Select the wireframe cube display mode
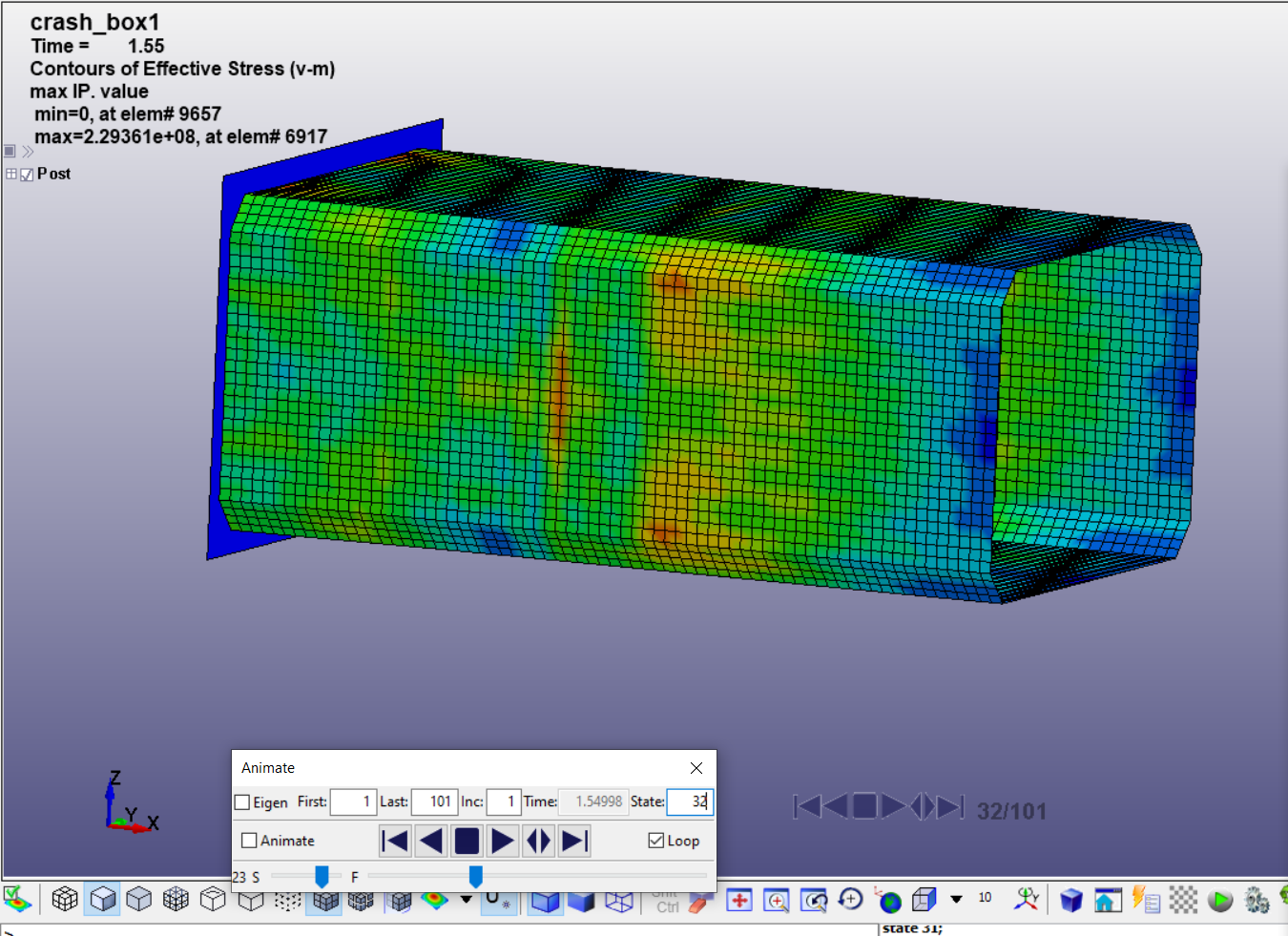 [x=64, y=899]
